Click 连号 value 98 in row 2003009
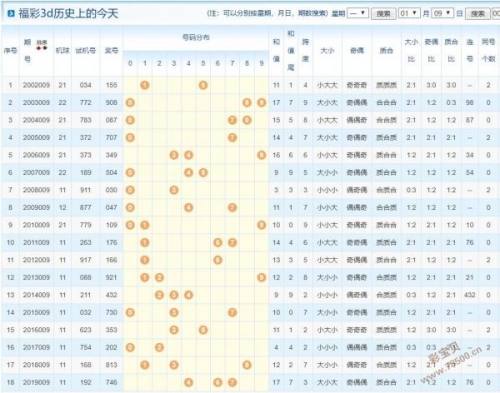 470,103
